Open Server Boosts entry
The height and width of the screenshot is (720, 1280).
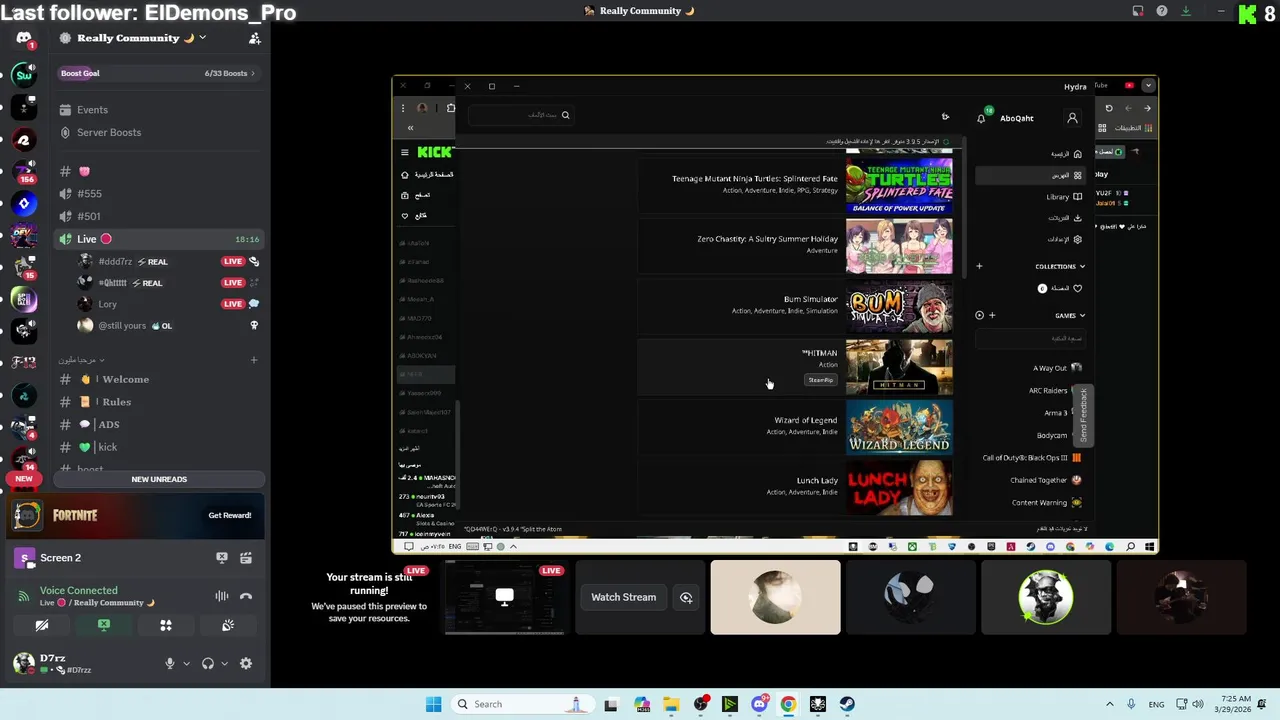click(157, 132)
